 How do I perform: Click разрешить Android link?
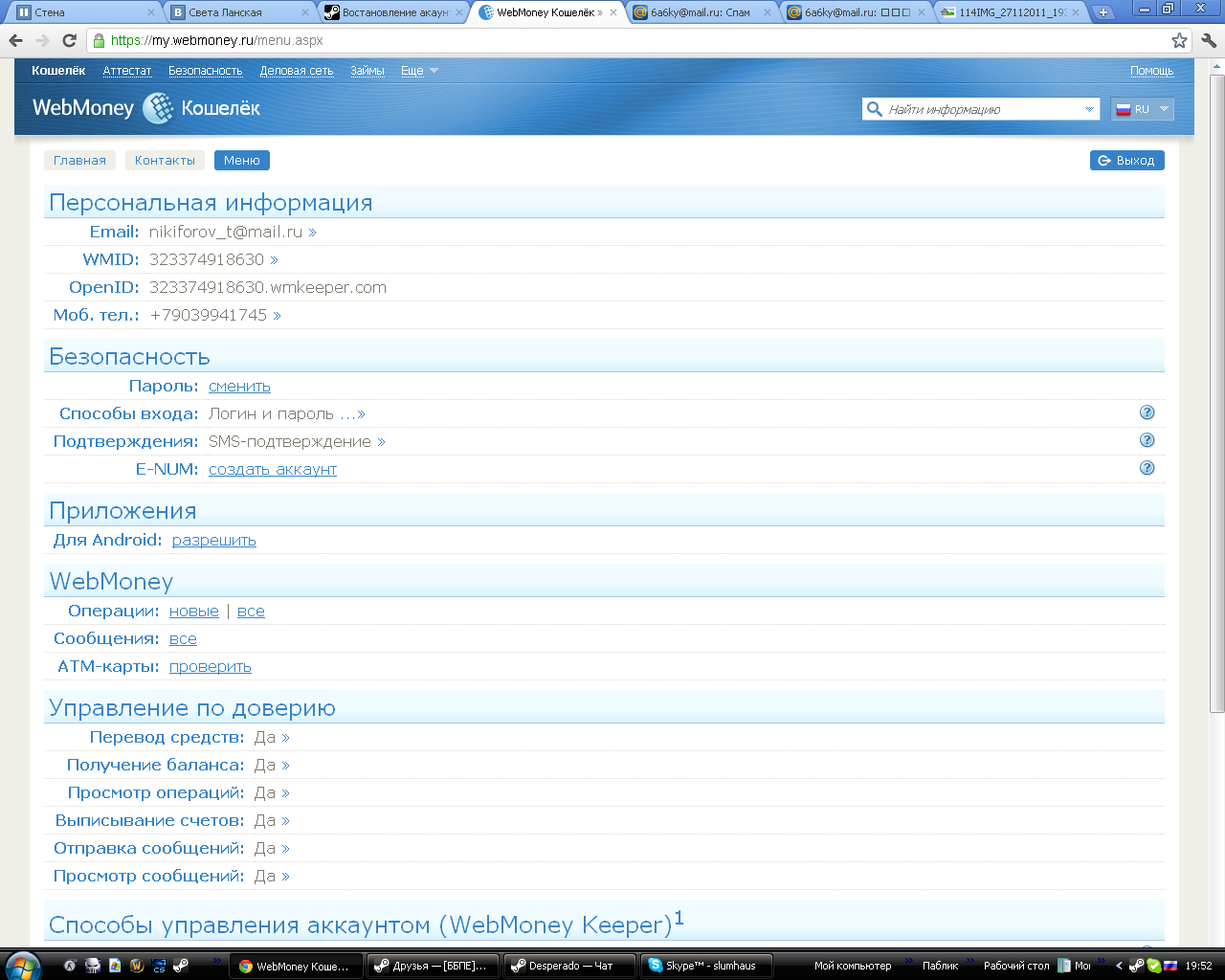214,541
